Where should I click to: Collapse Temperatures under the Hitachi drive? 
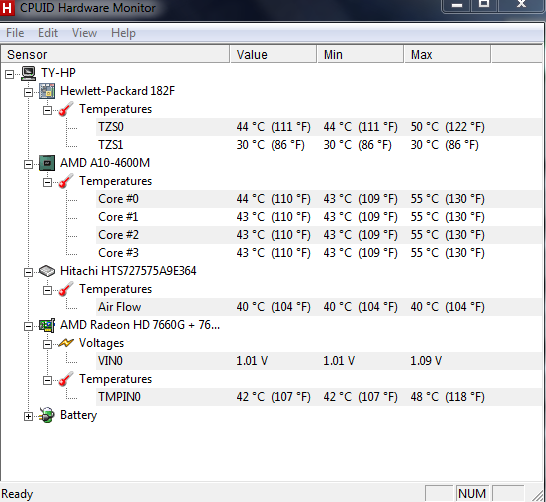click(x=47, y=290)
